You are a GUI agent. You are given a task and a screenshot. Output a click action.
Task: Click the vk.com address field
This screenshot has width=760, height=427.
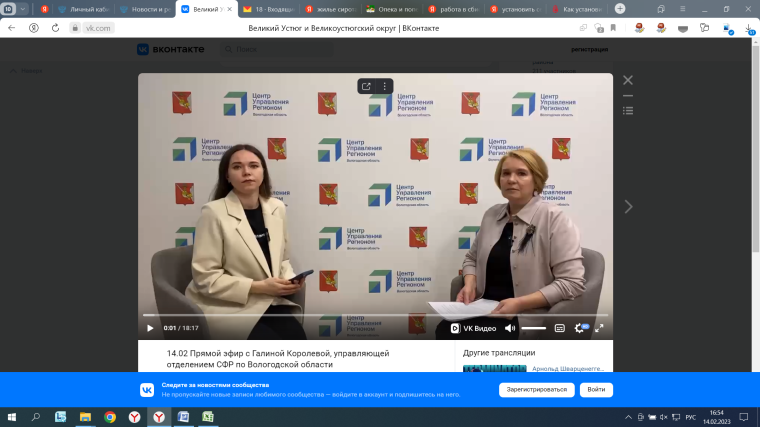tap(98, 28)
